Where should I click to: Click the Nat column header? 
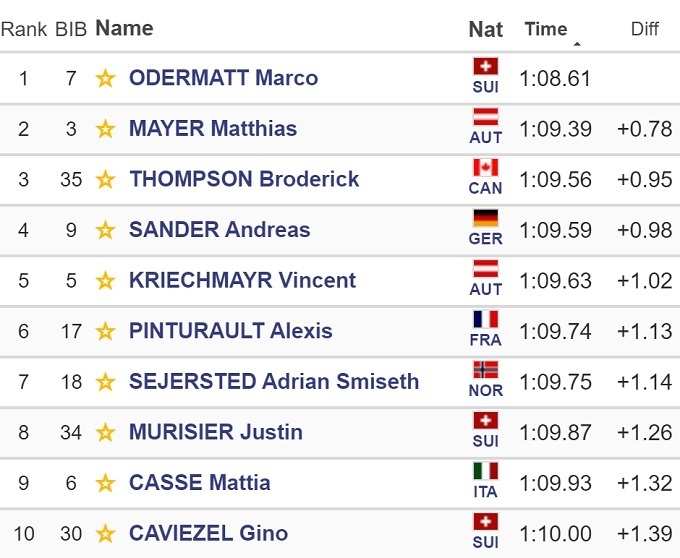[486, 29]
